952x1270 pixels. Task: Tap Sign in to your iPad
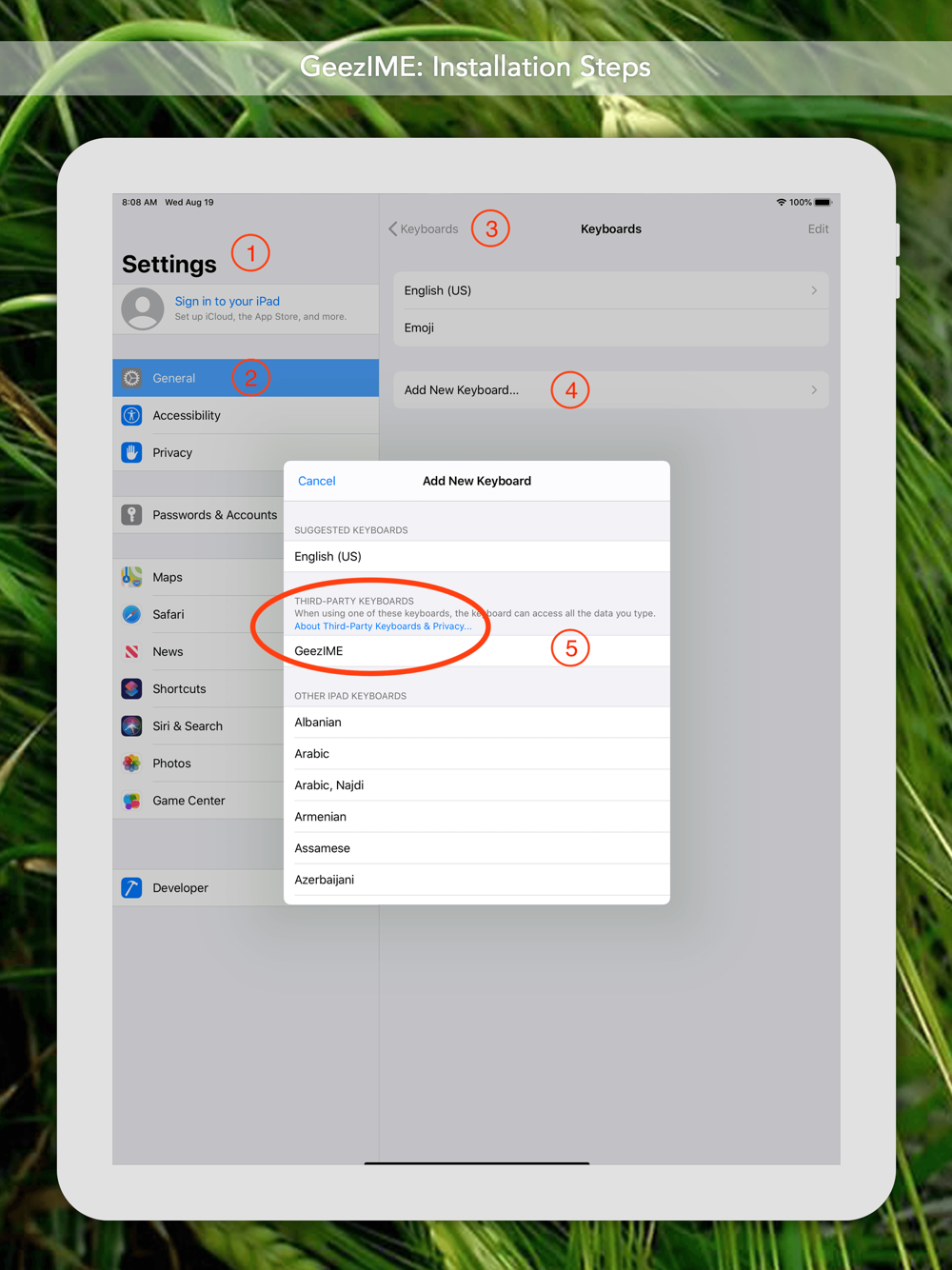coord(227,301)
